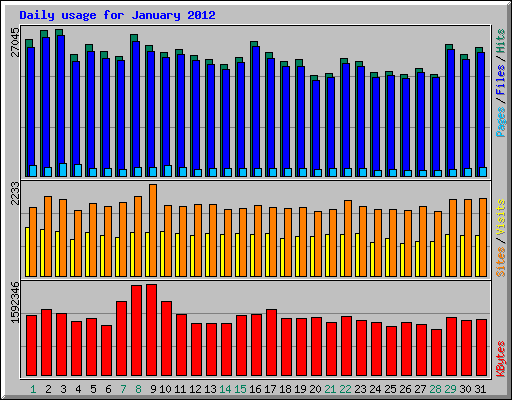Click day 22 on the x-axis
512x400 pixels.
tap(345, 389)
